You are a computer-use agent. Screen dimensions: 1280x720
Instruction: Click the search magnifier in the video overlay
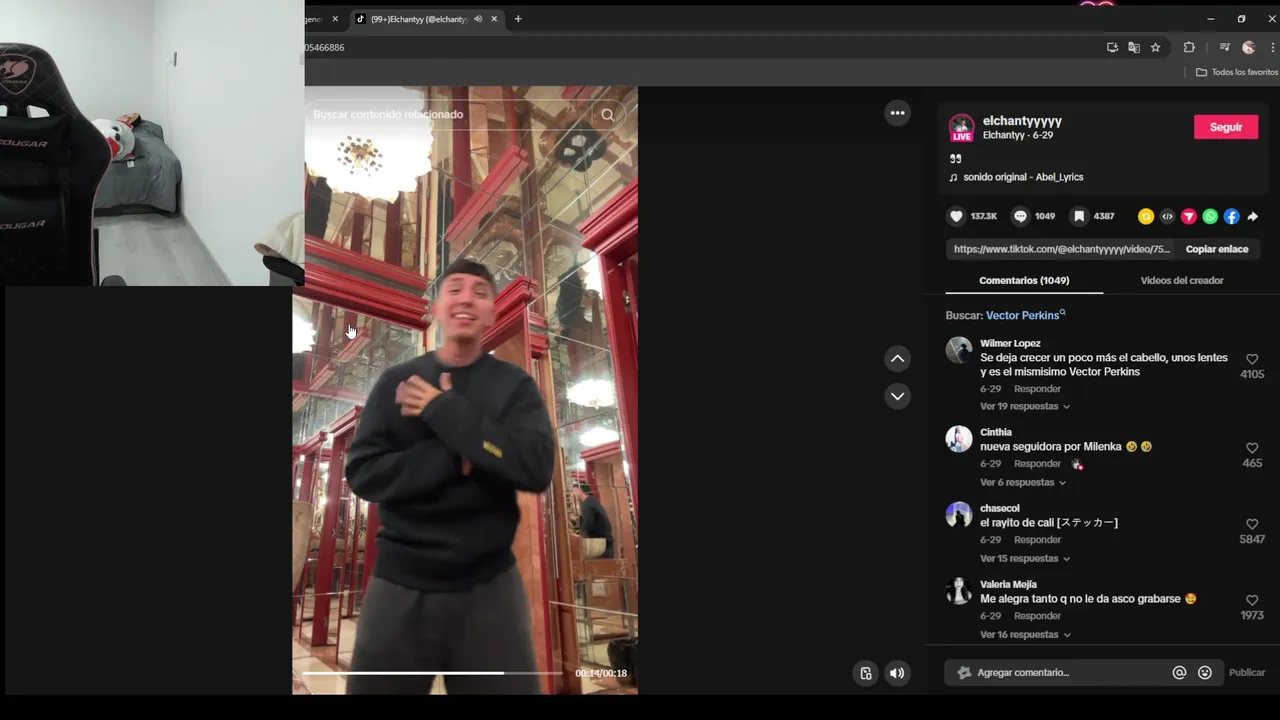click(607, 114)
